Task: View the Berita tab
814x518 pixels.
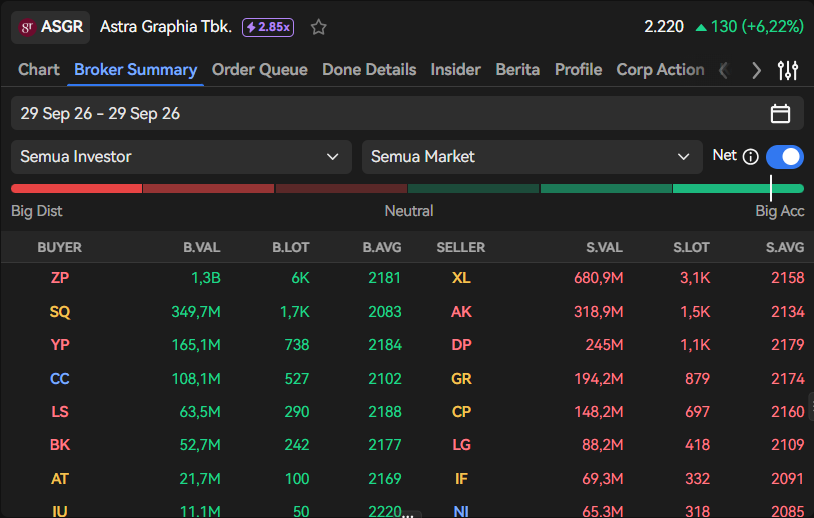Action: coord(518,70)
